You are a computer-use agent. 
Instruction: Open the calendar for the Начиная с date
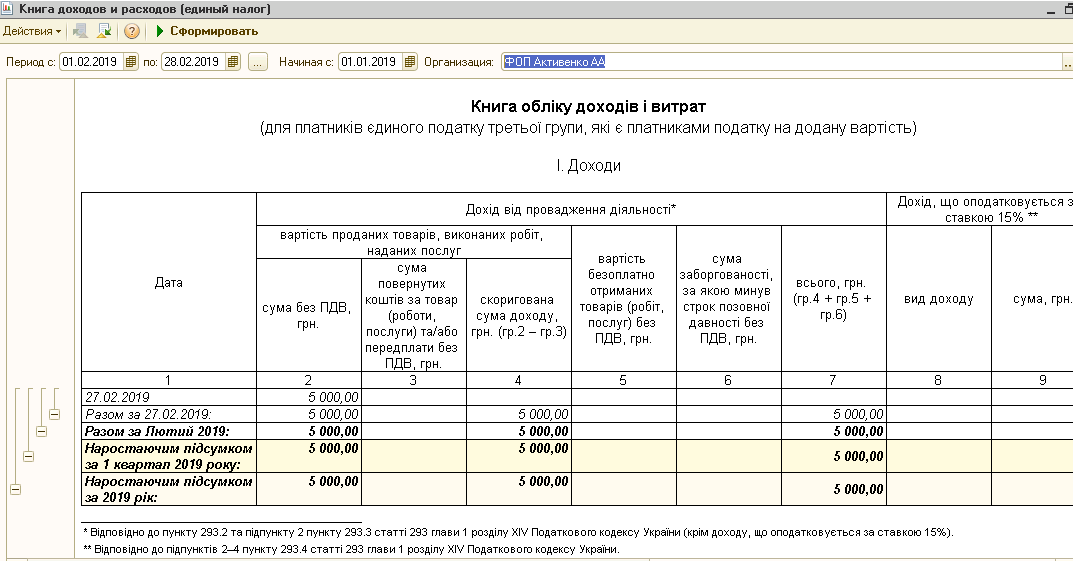[x=410, y=62]
